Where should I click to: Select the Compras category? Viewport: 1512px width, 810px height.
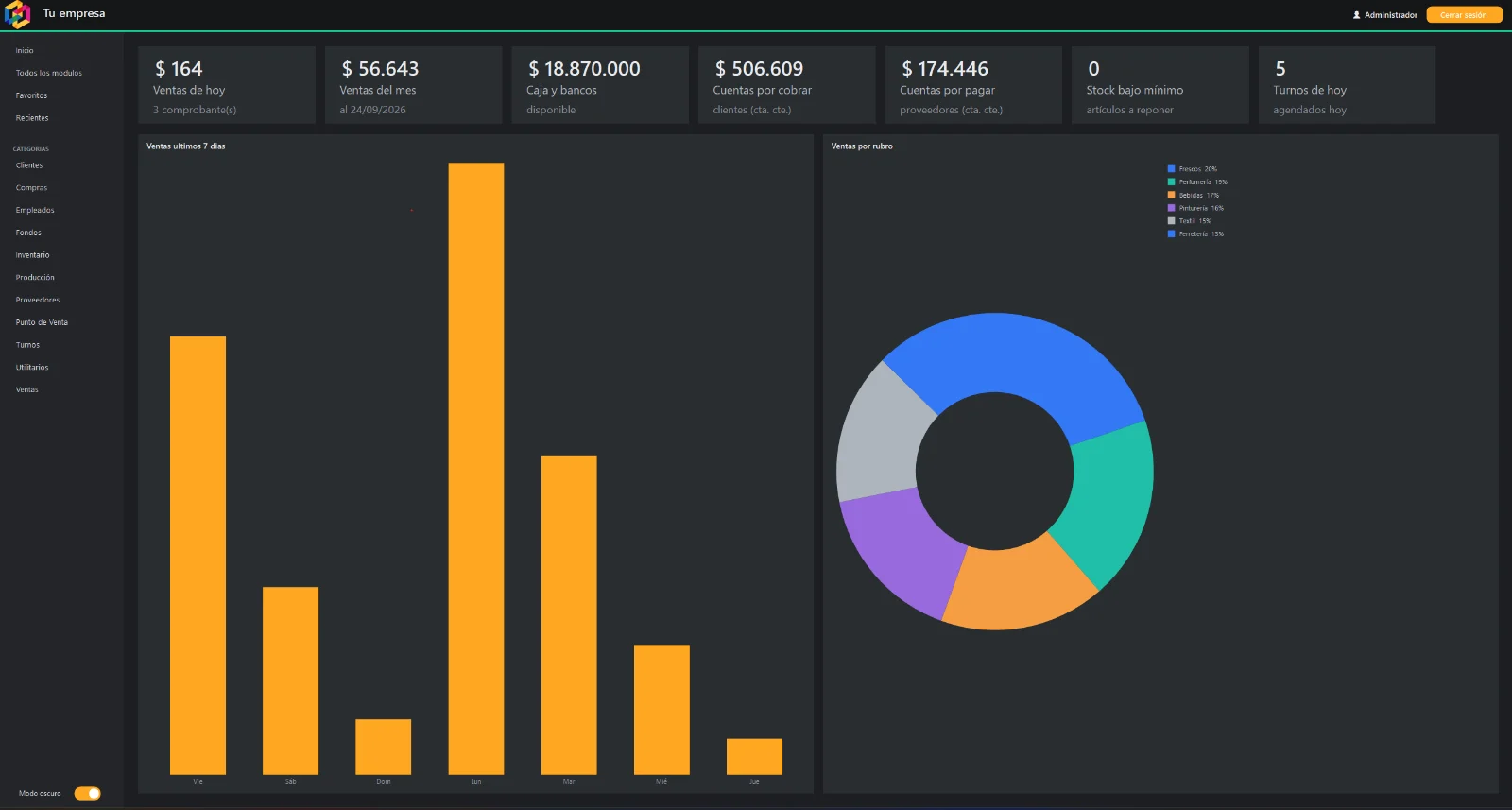(31, 188)
